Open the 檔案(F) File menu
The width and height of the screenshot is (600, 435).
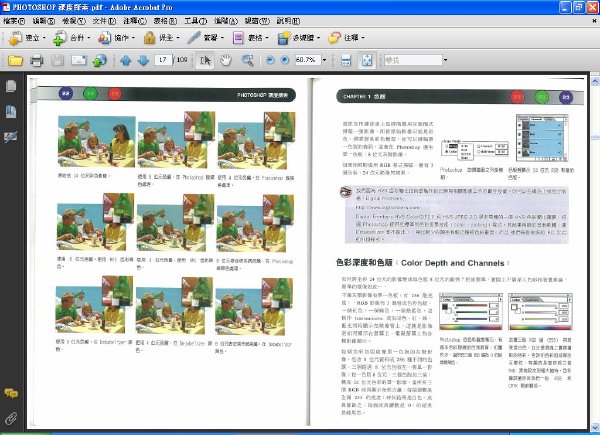point(14,21)
